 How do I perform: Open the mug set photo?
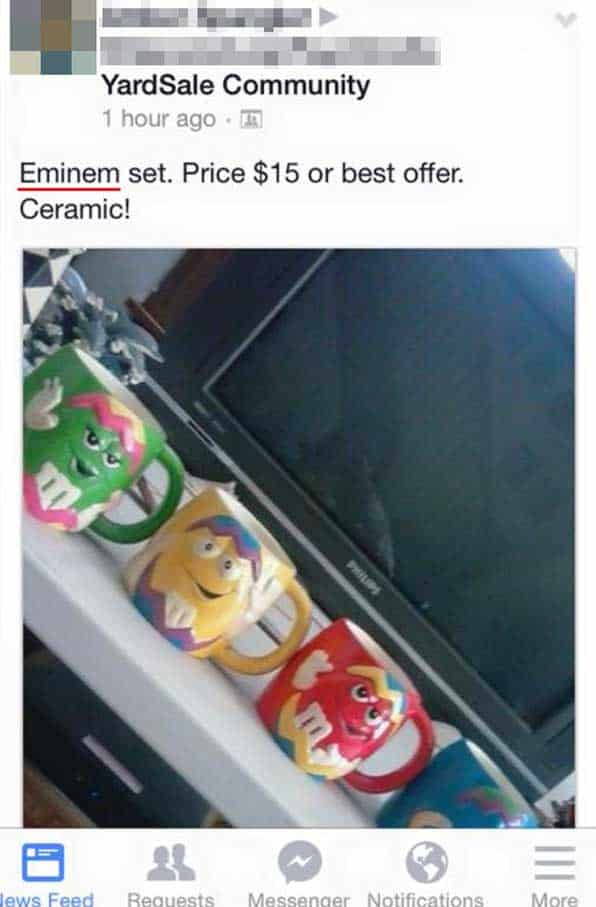299,537
